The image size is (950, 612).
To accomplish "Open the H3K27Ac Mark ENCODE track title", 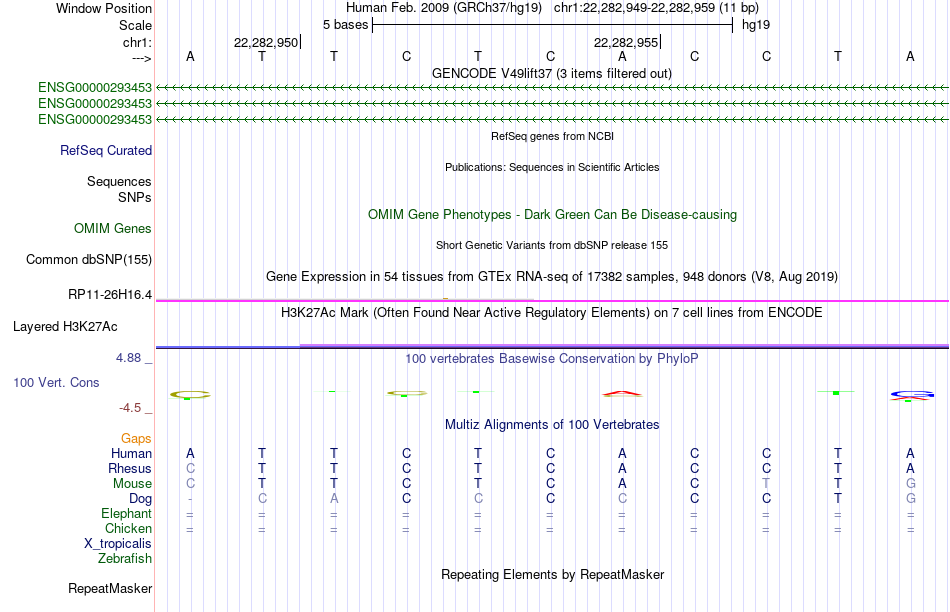I will [551, 313].
